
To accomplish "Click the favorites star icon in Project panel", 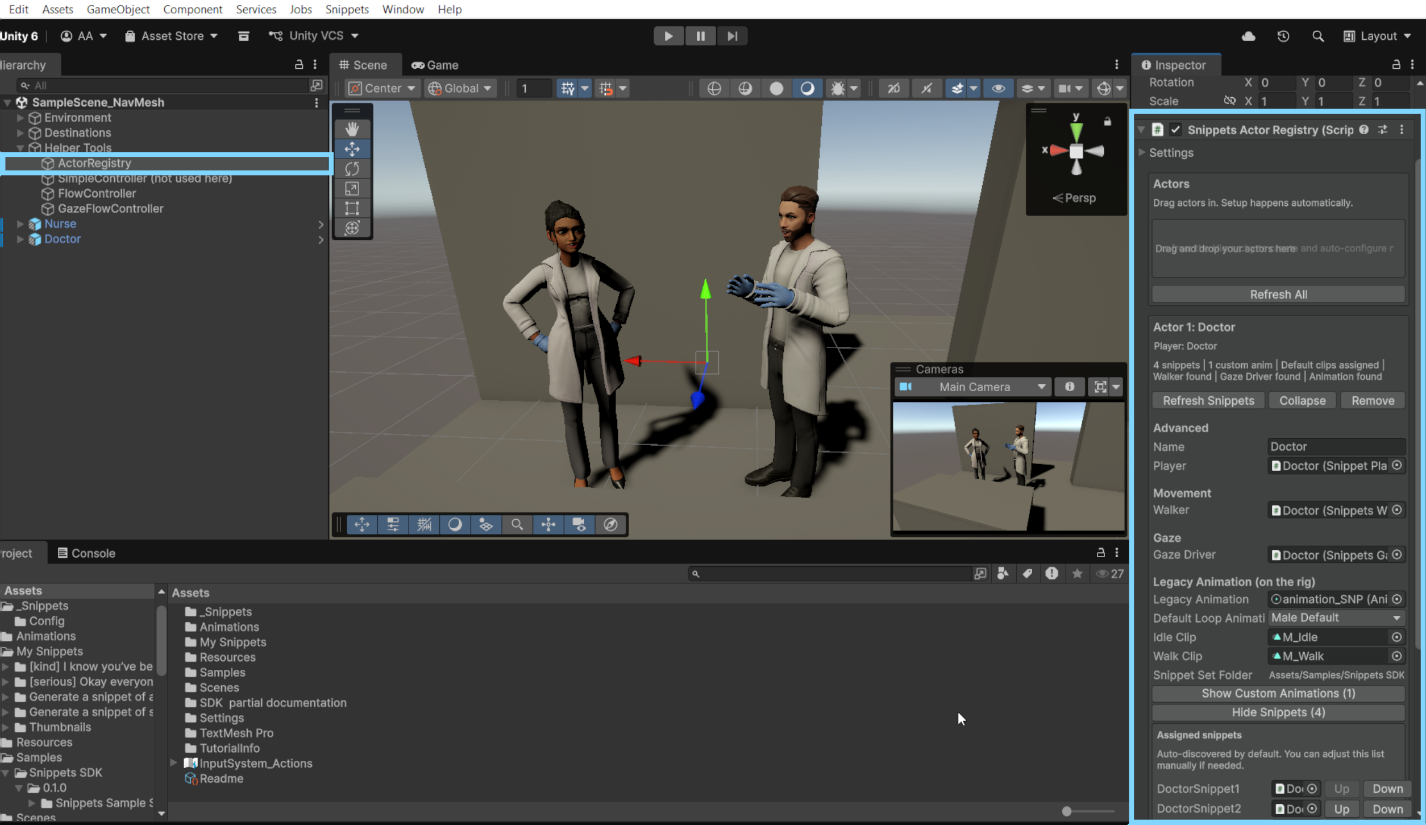I will [1077, 574].
